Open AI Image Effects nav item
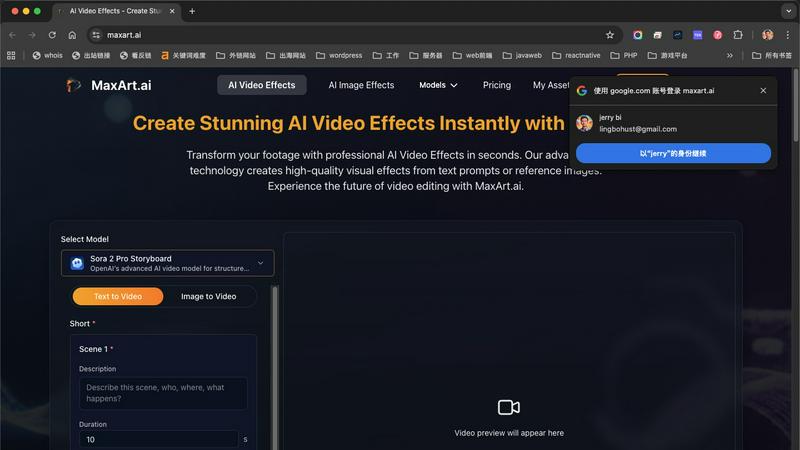Screen dimensions: 800x450 click(x=361, y=85)
